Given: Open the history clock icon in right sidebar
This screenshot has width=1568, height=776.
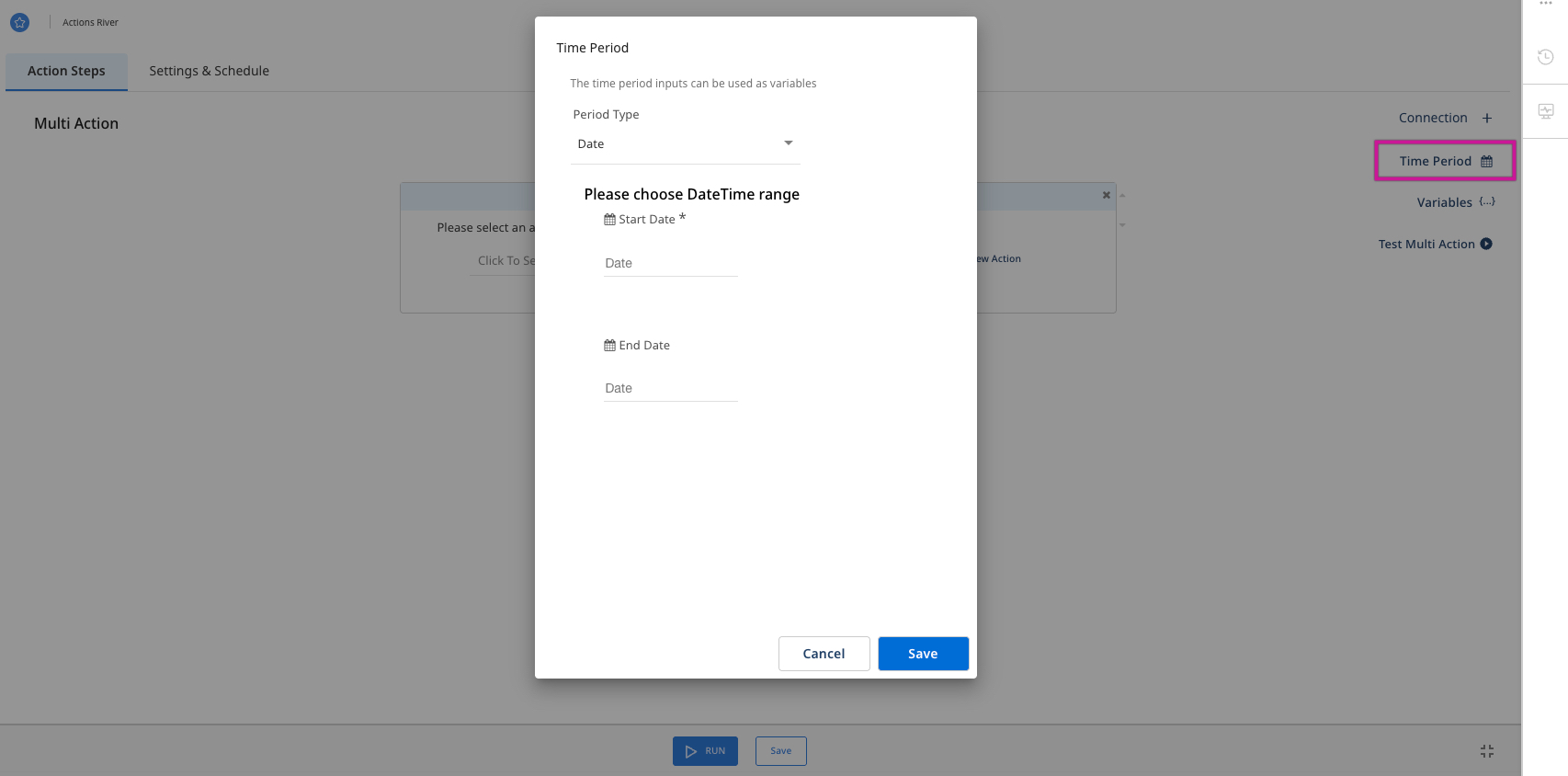Looking at the screenshot, I should click(1545, 57).
